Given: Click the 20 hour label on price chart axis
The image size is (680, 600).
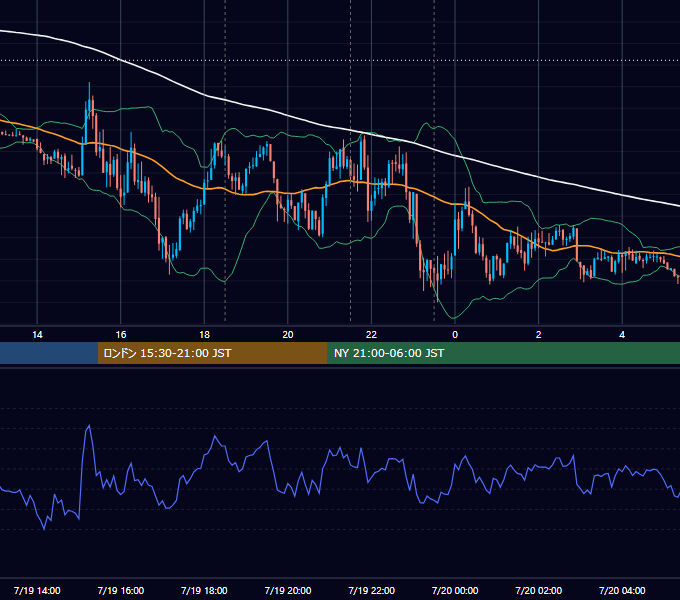Looking at the screenshot, I should tap(288, 335).
